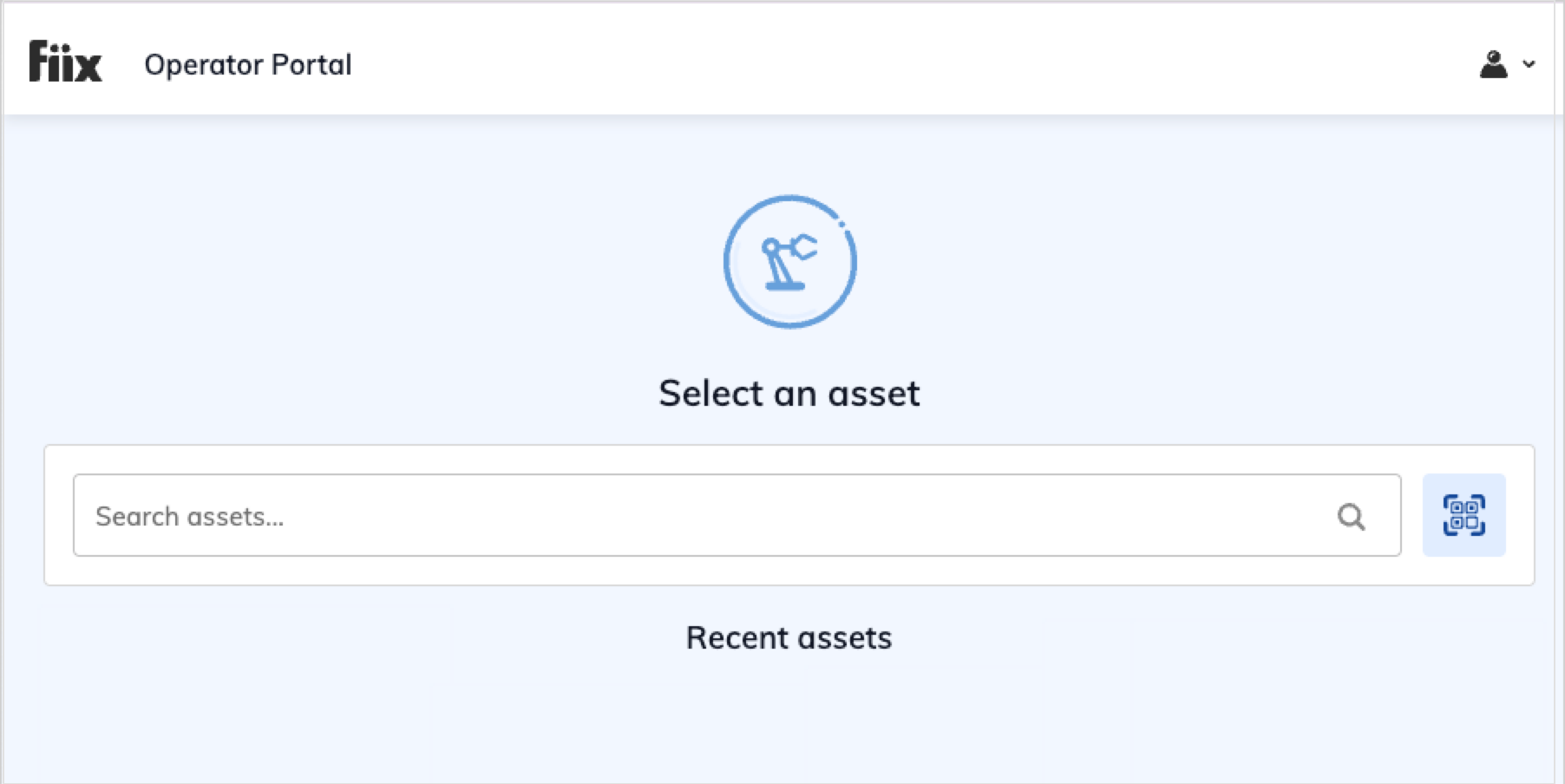Open the account avatar in the header
Screen dimensions: 1565x784
(1494, 62)
